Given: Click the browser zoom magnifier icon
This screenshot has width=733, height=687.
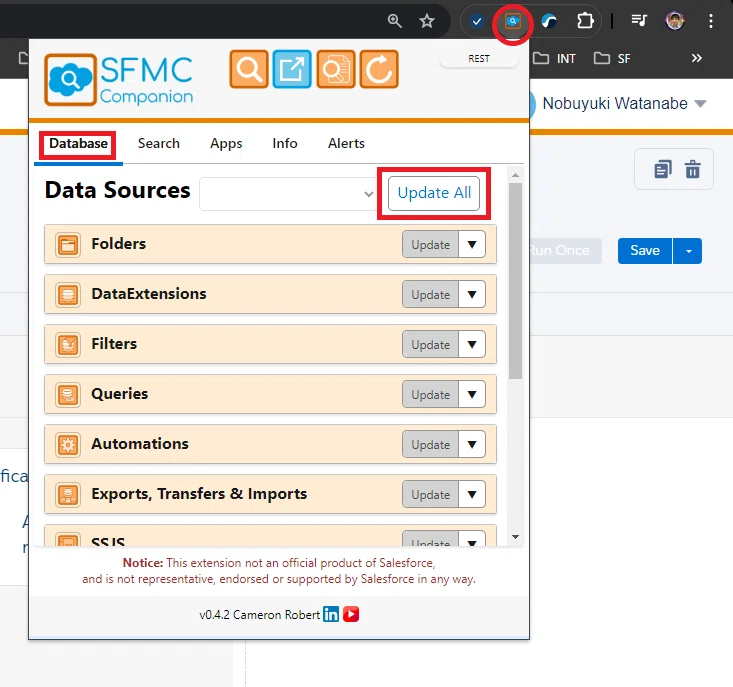Looking at the screenshot, I should 395,21.
